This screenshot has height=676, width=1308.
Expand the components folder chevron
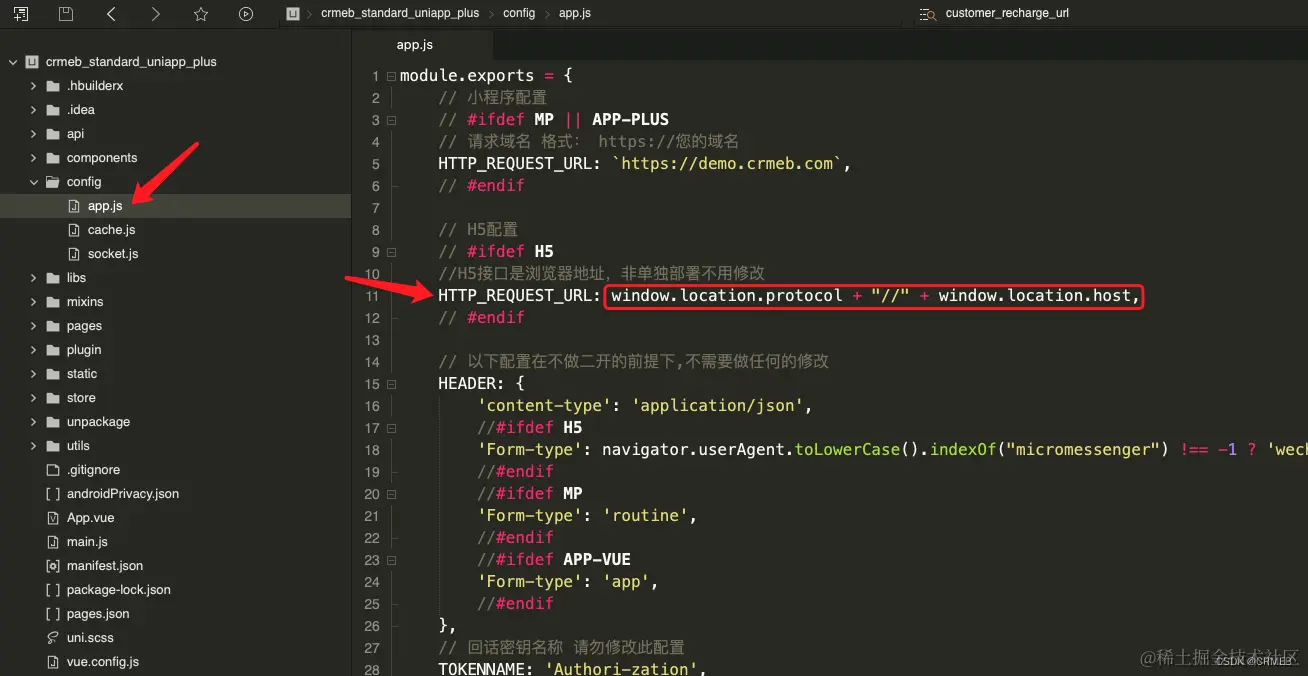pyautogui.click(x=34, y=158)
